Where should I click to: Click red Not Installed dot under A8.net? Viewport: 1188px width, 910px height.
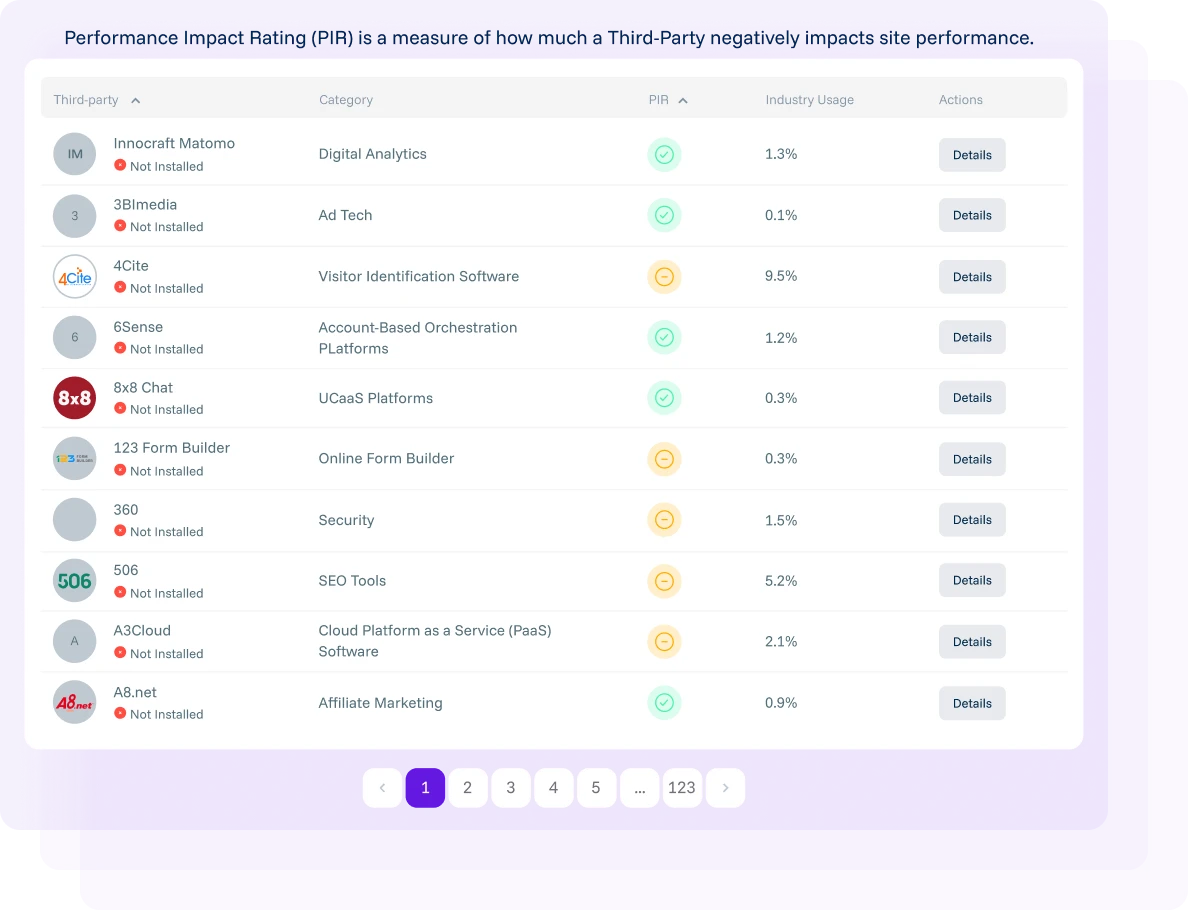pos(120,713)
